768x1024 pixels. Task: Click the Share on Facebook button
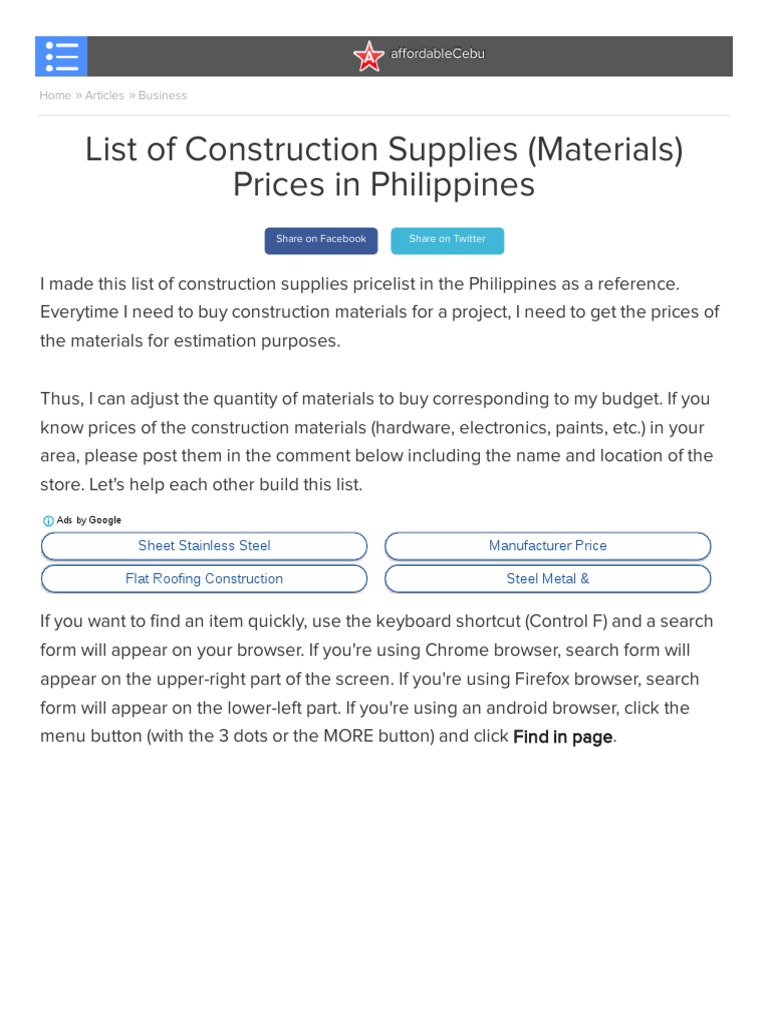point(321,240)
